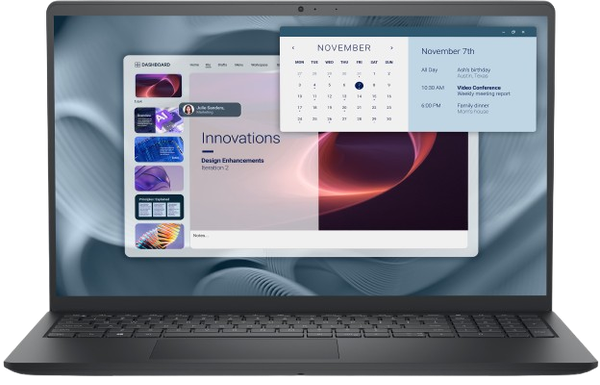Advance to next month with right arrow
The width and height of the screenshot is (600, 385).
[x=391, y=48]
